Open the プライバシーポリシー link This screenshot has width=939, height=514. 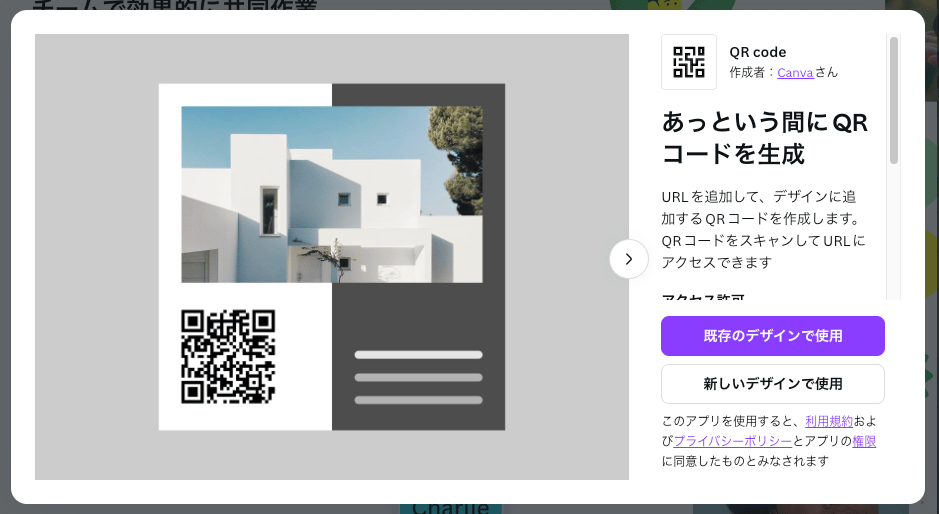(x=733, y=441)
